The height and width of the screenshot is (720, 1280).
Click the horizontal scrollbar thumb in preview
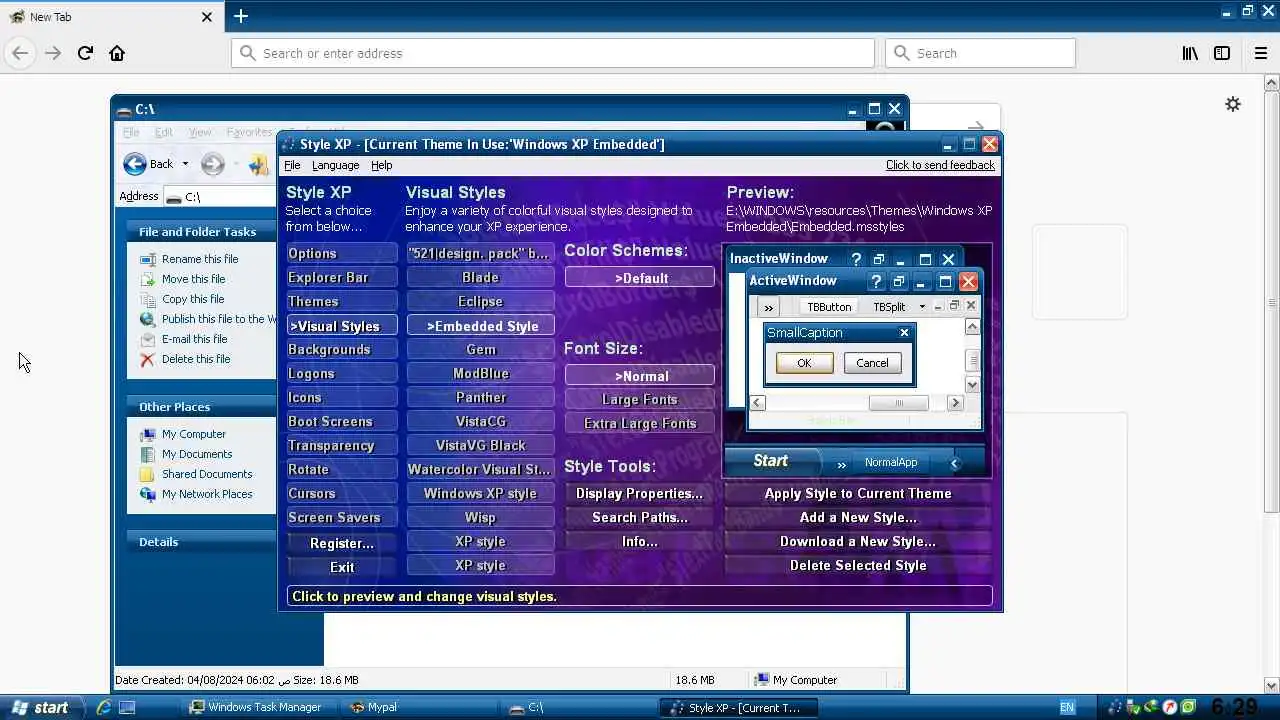click(x=898, y=403)
